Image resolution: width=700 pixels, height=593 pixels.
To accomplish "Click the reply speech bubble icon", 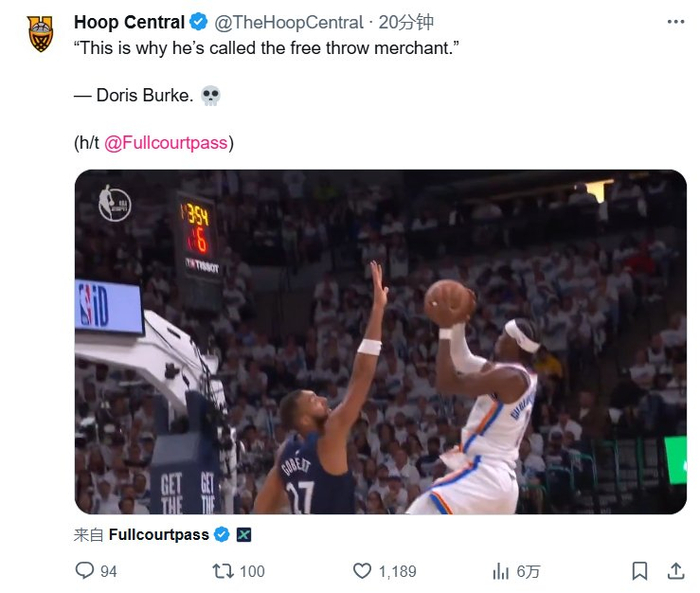I will click(x=85, y=571).
